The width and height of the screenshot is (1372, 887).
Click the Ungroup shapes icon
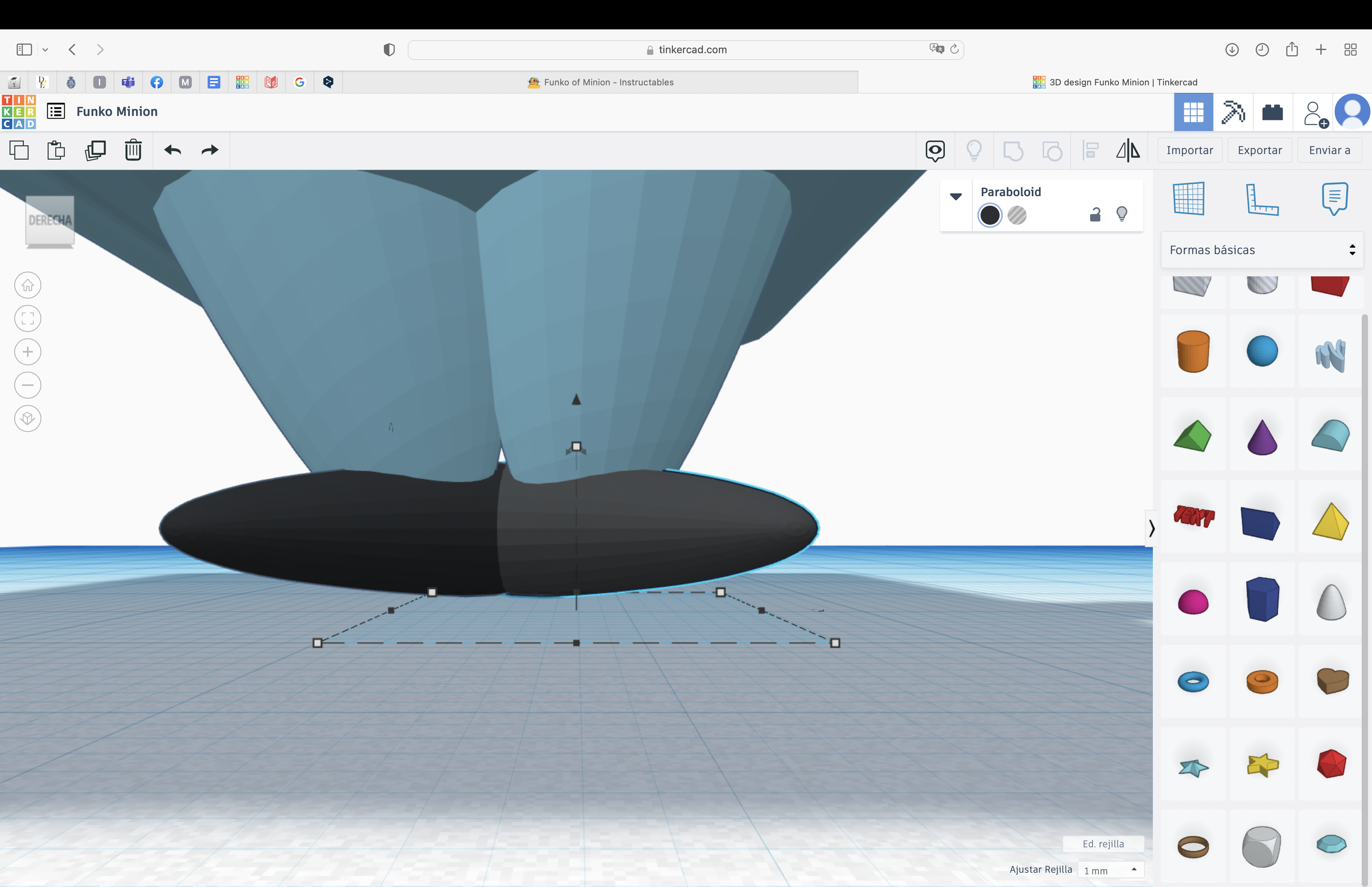[1052, 151]
